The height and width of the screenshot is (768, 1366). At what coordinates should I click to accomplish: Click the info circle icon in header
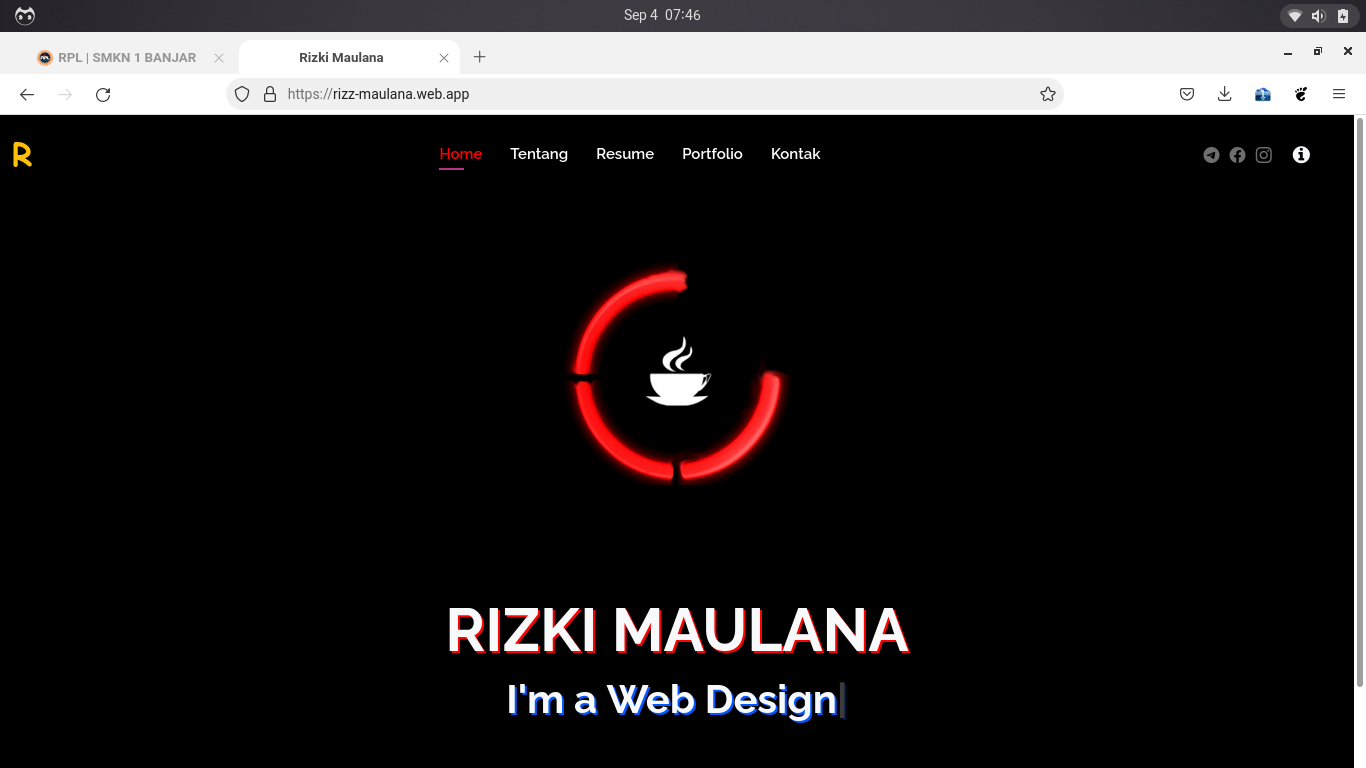coord(1301,155)
